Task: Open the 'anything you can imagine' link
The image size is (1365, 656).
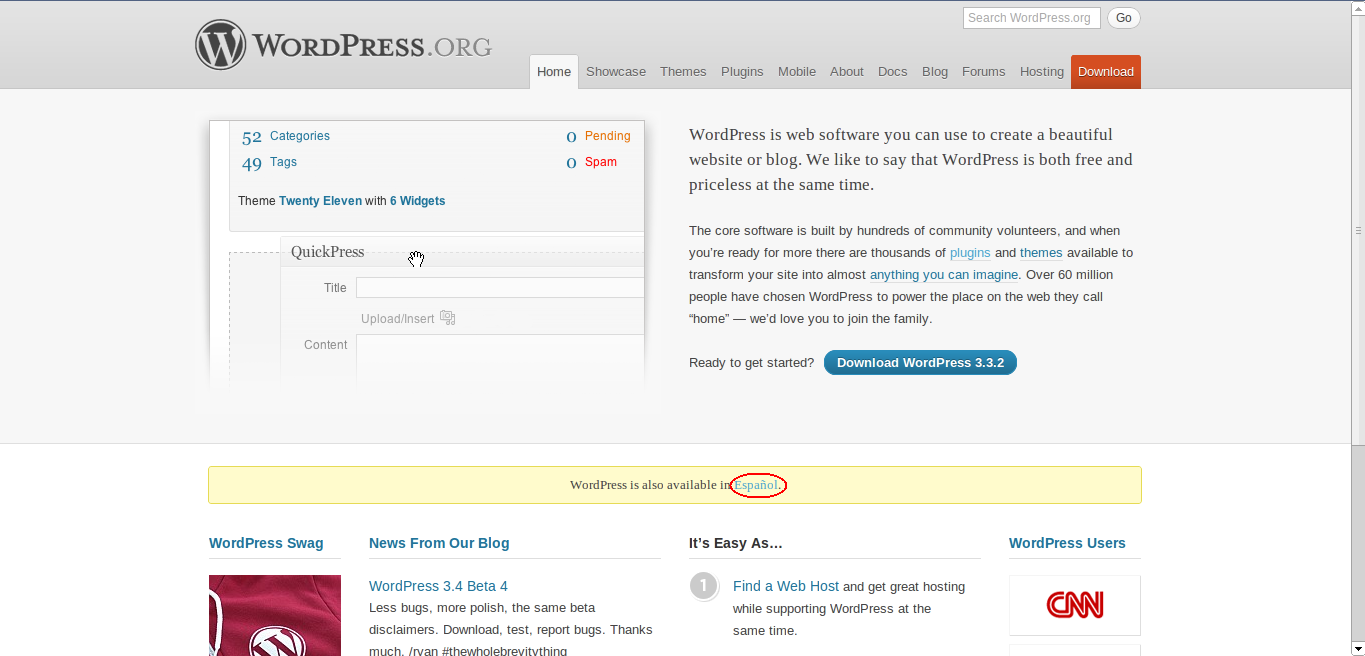Action: click(x=944, y=275)
